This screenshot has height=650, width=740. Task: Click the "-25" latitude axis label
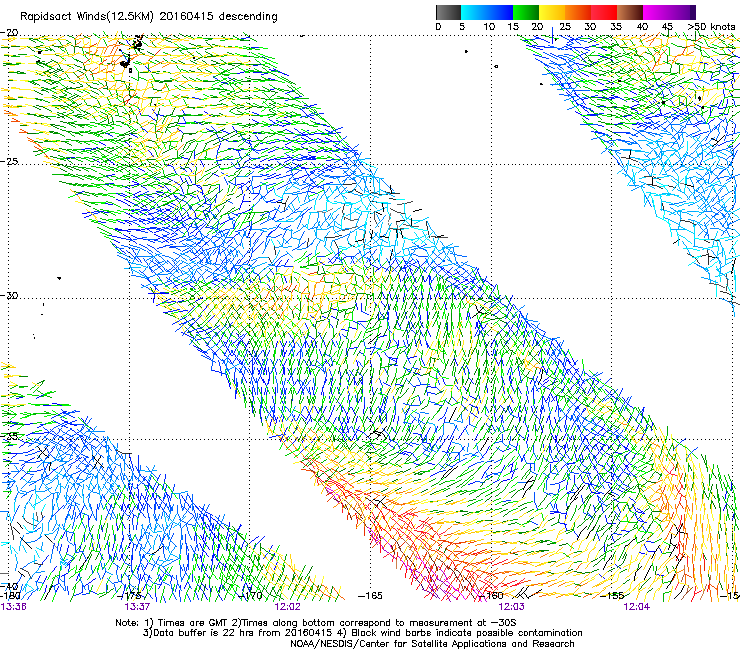click(9, 161)
